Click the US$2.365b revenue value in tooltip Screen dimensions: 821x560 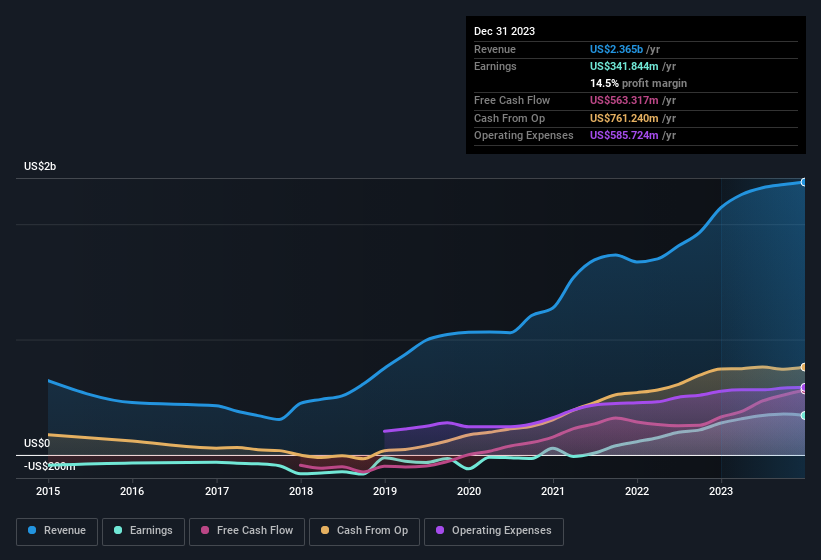point(617,49)
